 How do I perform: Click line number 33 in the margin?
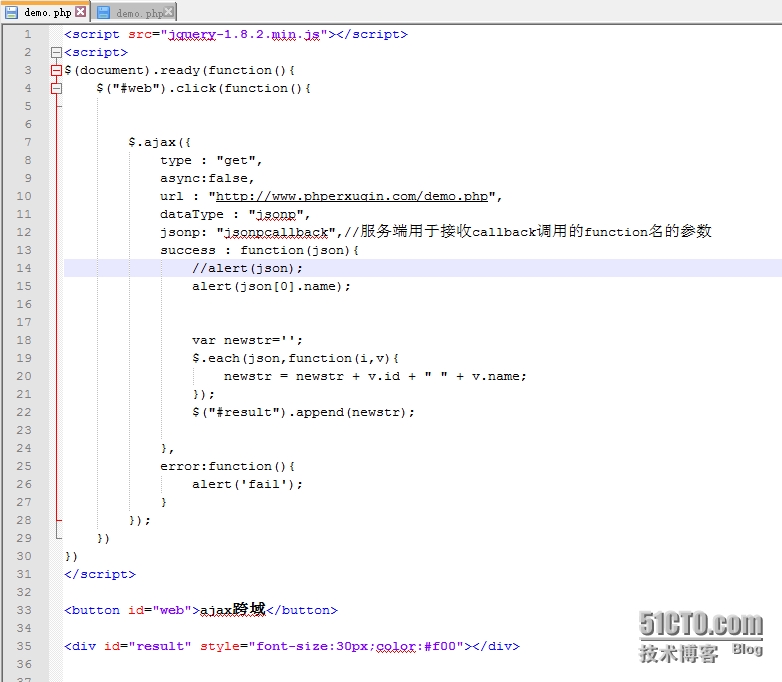coord(24,610)
